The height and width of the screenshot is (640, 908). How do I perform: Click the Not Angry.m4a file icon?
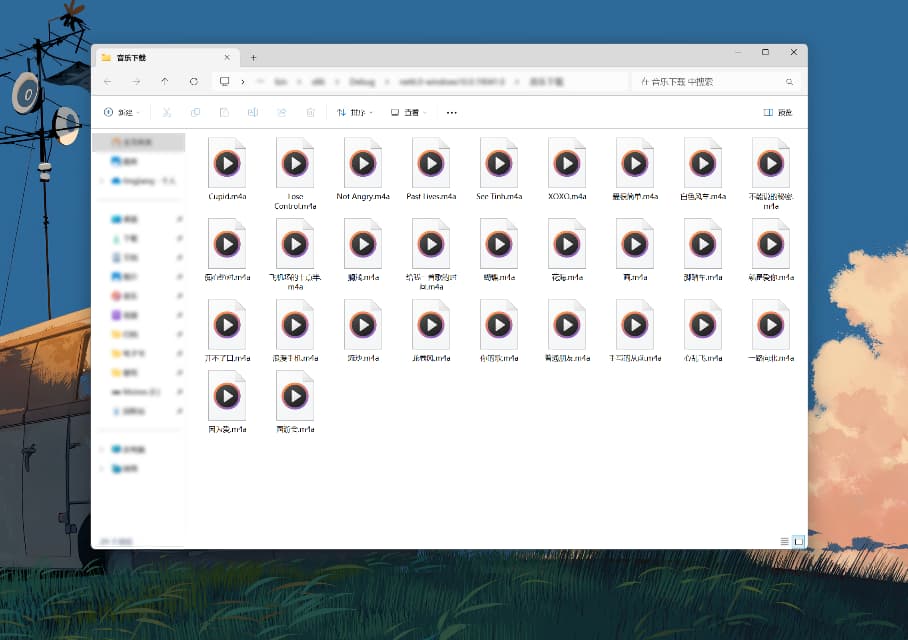click(x=362, y=163)
